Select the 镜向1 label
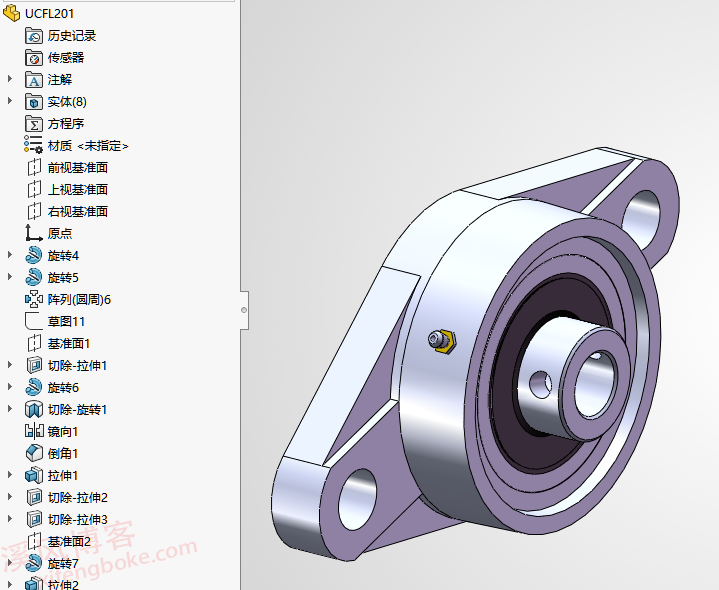Screen dimensions: 719x590 coord(63,431)
